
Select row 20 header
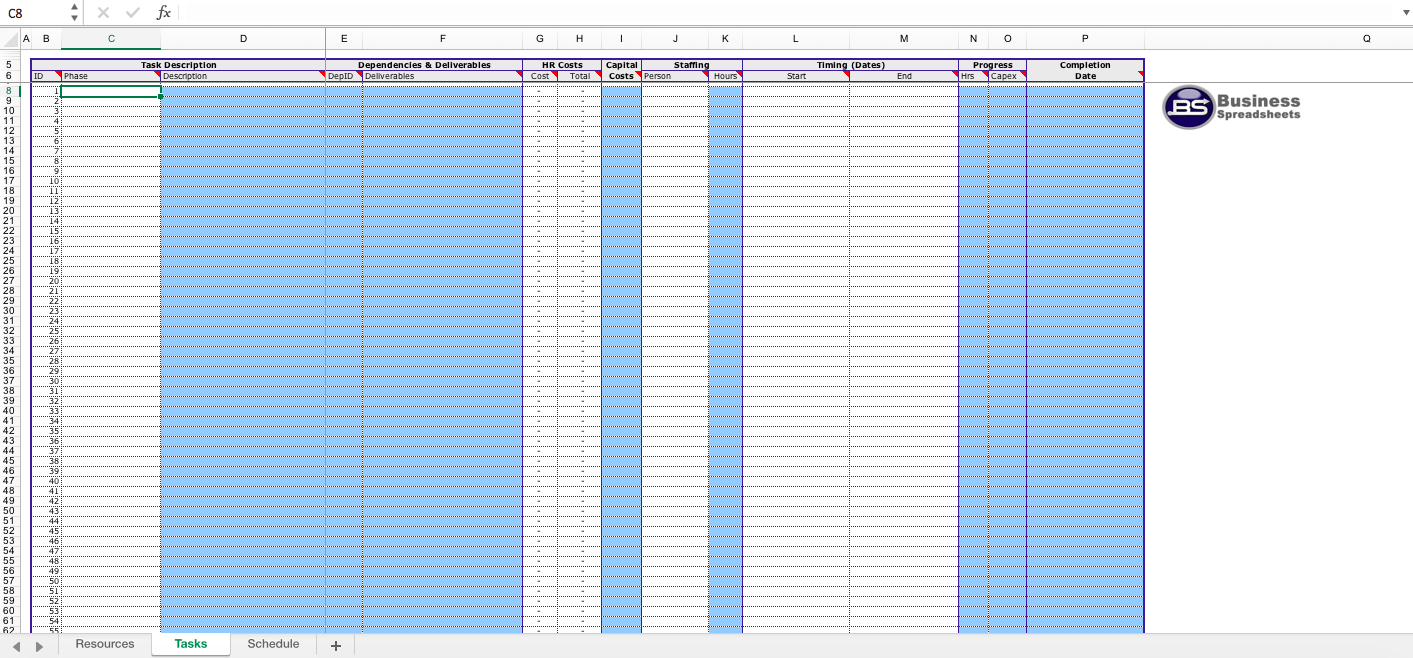click(x=9, y=211)
